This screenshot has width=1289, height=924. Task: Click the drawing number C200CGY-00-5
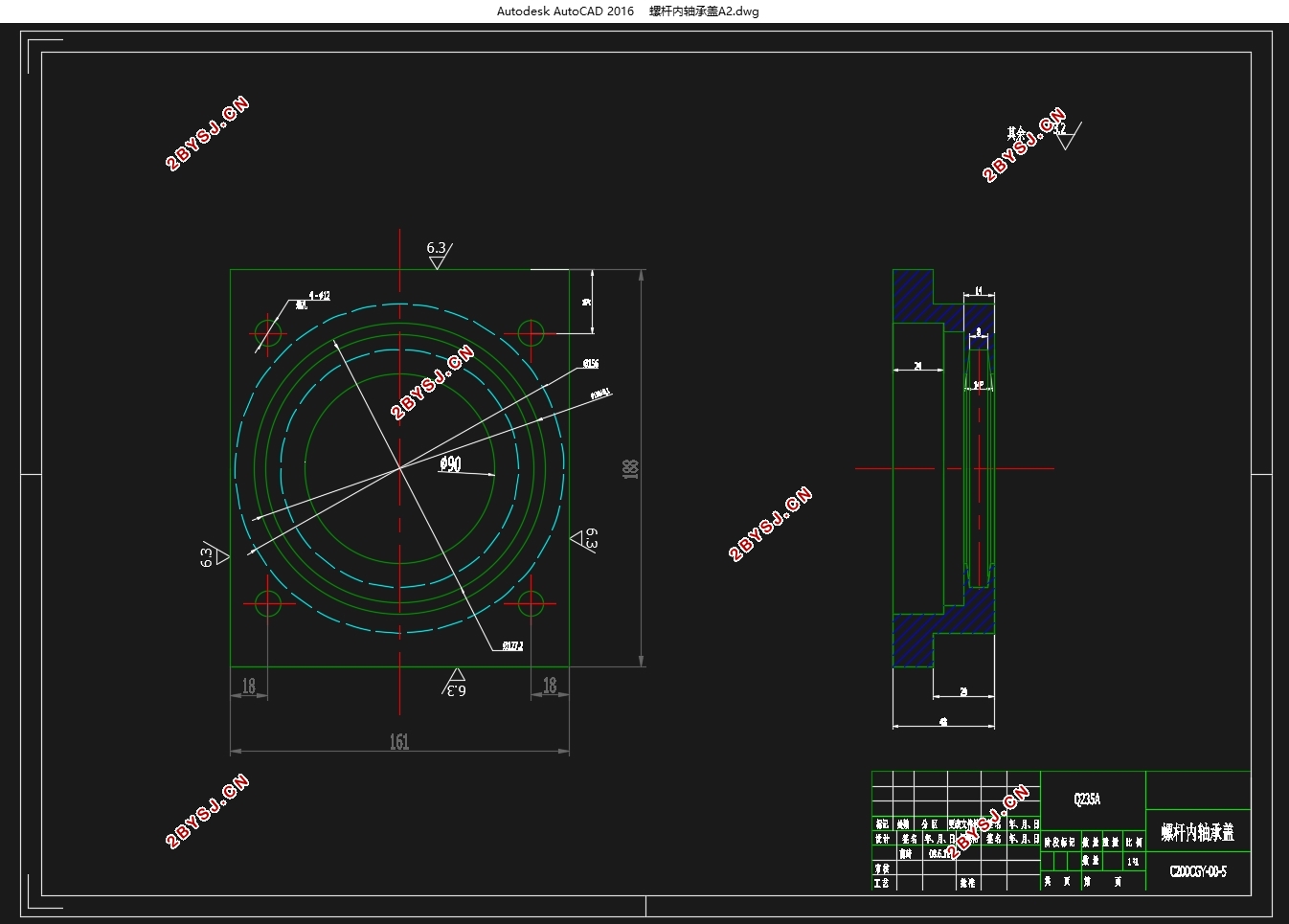coord(1198,871)
